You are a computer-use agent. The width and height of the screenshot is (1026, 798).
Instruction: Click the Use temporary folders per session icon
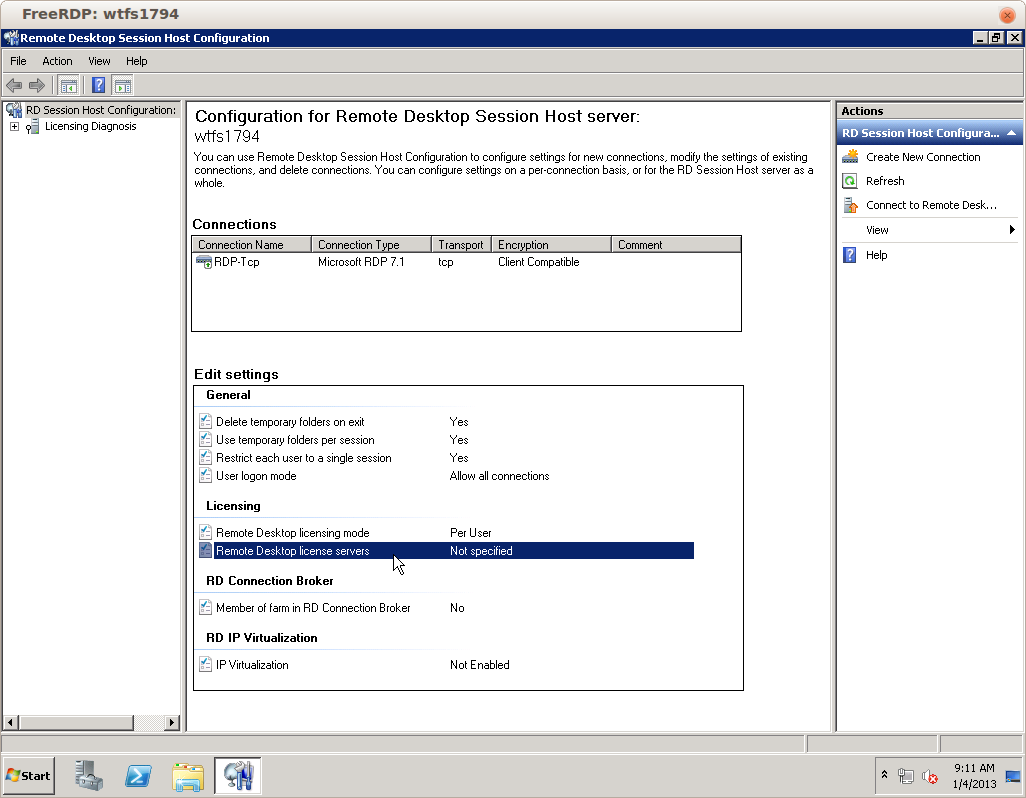pos(205,439)
